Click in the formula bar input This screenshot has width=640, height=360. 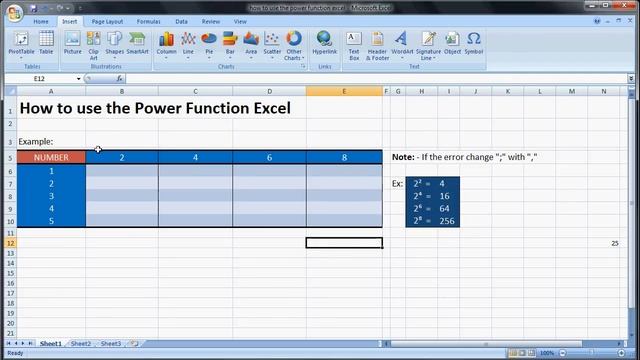click(x=376, y=78)
